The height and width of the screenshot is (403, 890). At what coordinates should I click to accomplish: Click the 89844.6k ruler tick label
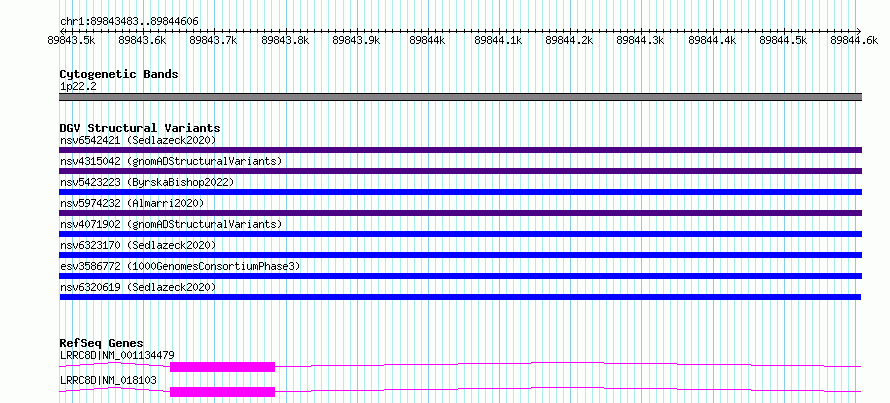(x=854, y=40)
